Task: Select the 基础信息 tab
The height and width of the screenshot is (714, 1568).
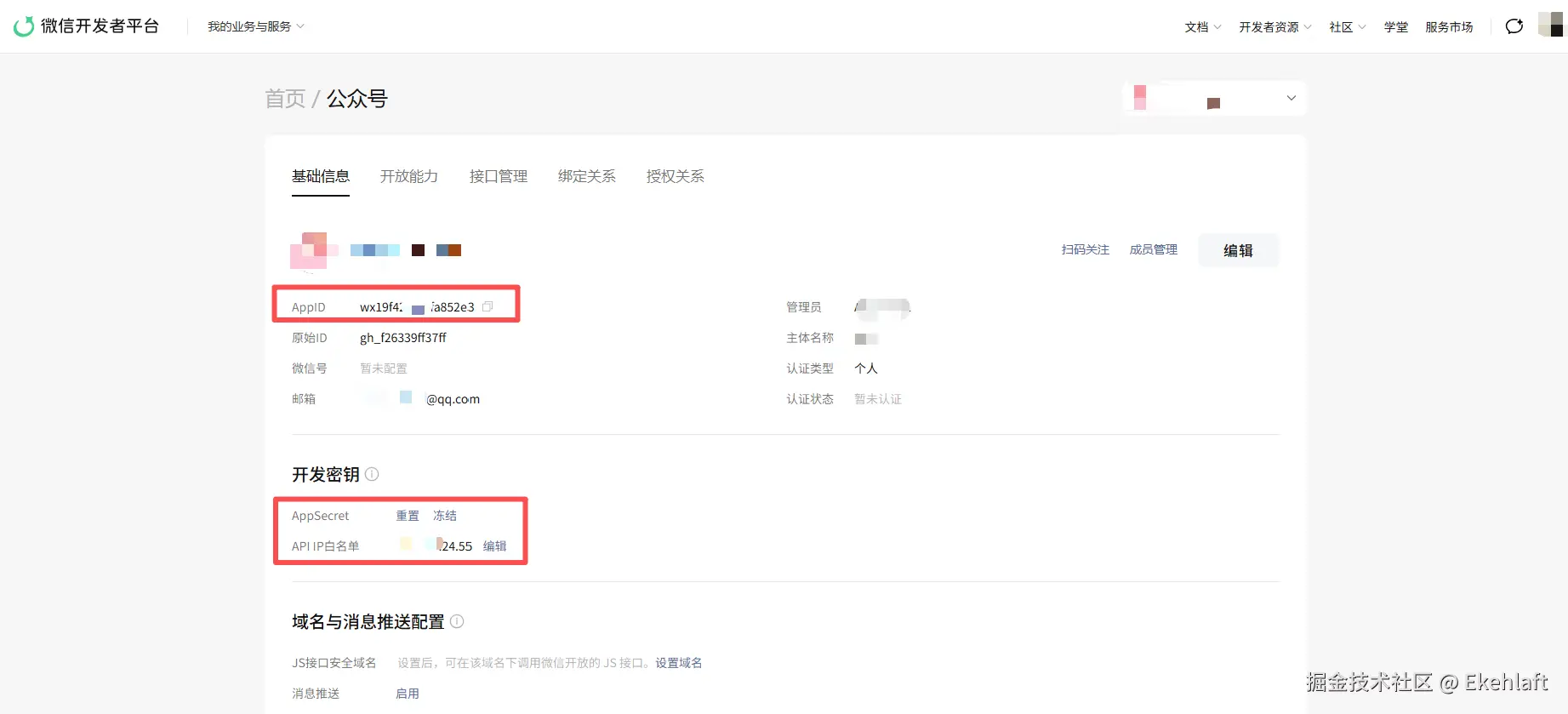Action: (x=321, y=176)
